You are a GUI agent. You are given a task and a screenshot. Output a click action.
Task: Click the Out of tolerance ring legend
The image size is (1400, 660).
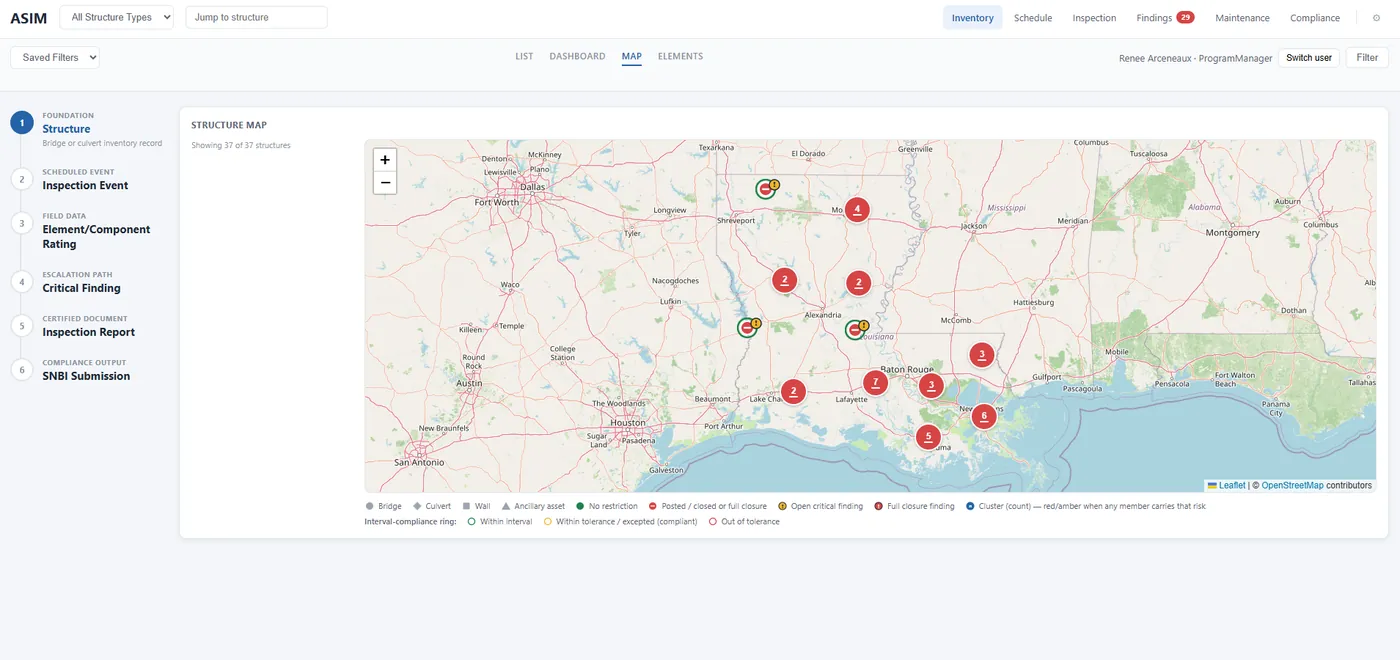point(744,521)
